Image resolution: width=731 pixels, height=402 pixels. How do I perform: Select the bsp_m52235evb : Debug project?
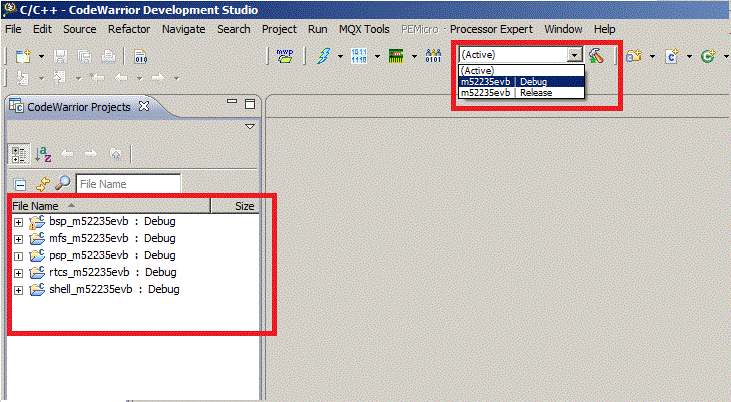tap(112, 221)
